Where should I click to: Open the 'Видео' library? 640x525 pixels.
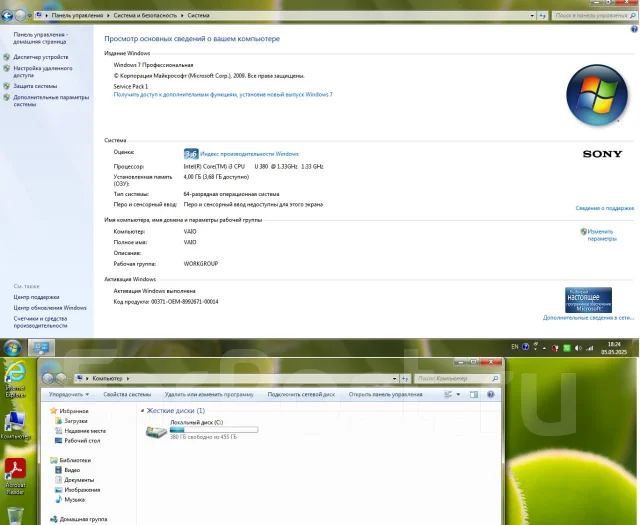72,470
